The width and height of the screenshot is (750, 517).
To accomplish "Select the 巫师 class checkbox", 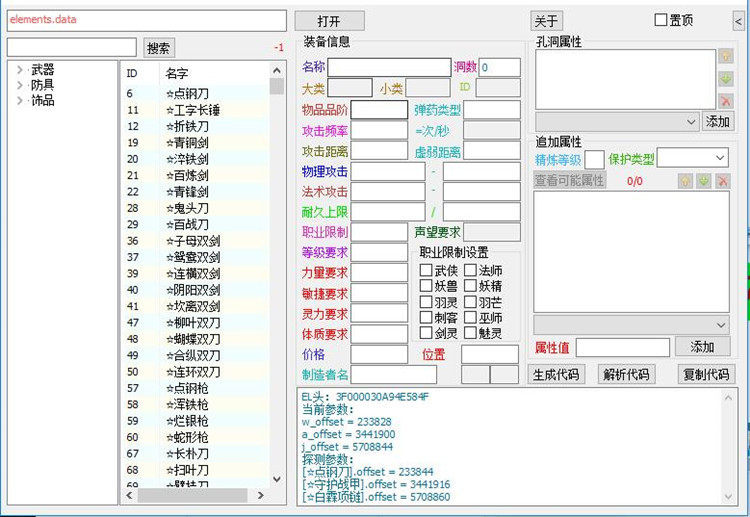I will (470, 317).
